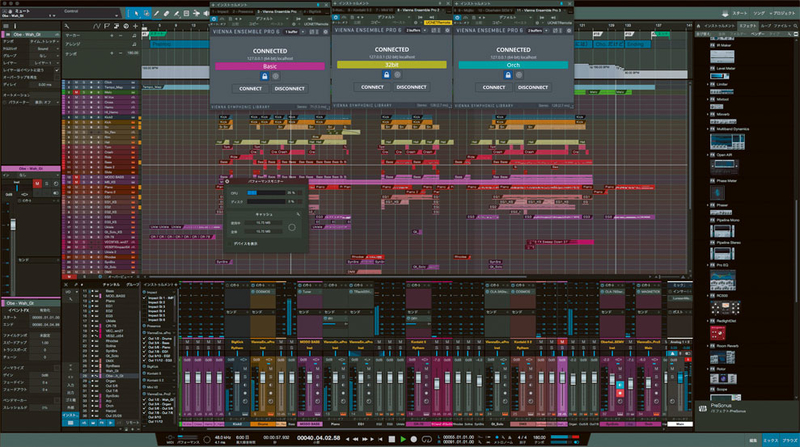Expand the Open AIR effect in browser

[708, 155]
